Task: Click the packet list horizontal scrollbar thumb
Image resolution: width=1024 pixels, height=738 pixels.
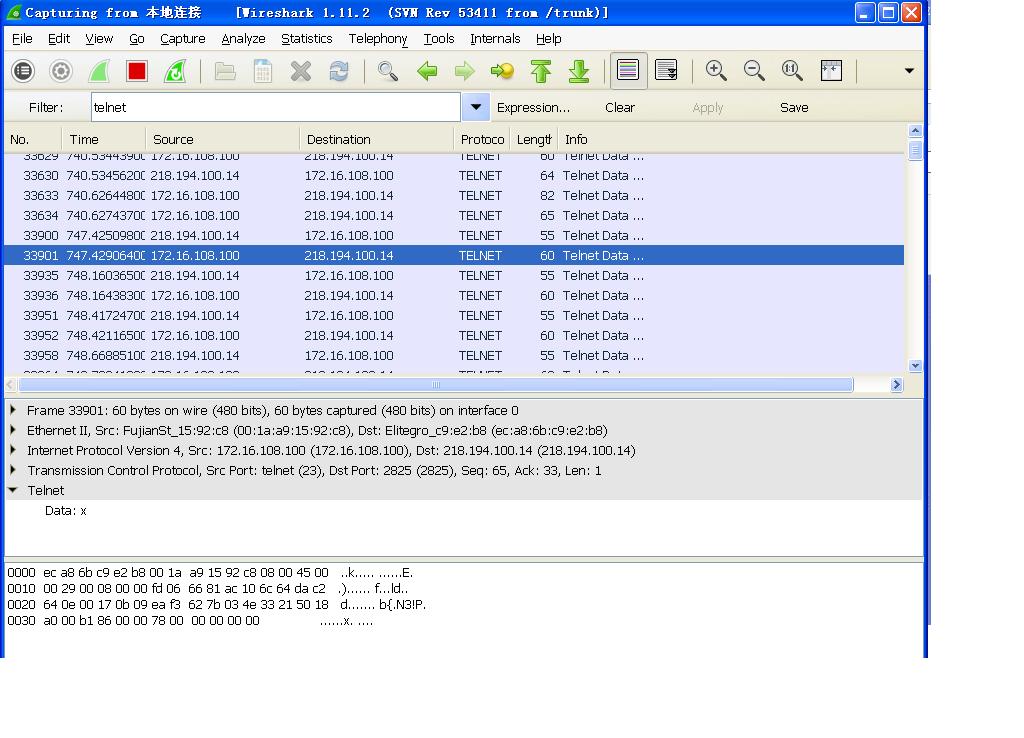Action: click(436, 385)
